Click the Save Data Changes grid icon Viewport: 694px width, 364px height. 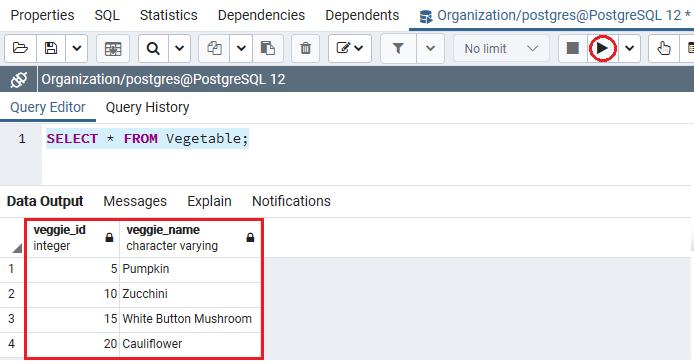pyautogui.click(x=113, y=48)
